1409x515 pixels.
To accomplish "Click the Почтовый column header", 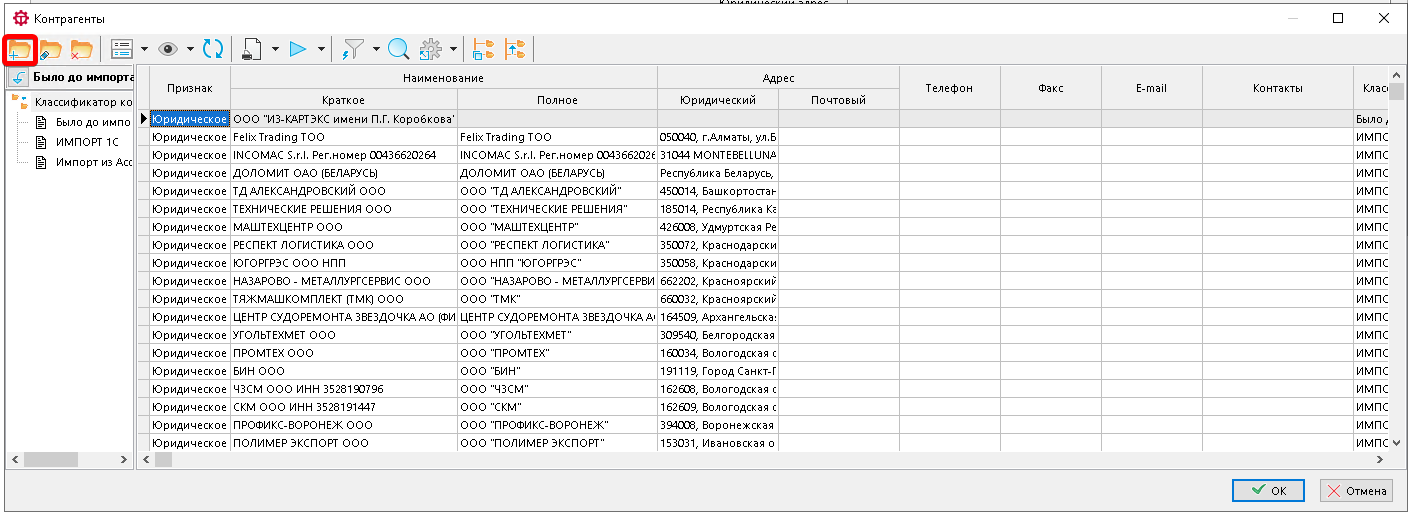I will pyautogui.click(x=838, y=100).
